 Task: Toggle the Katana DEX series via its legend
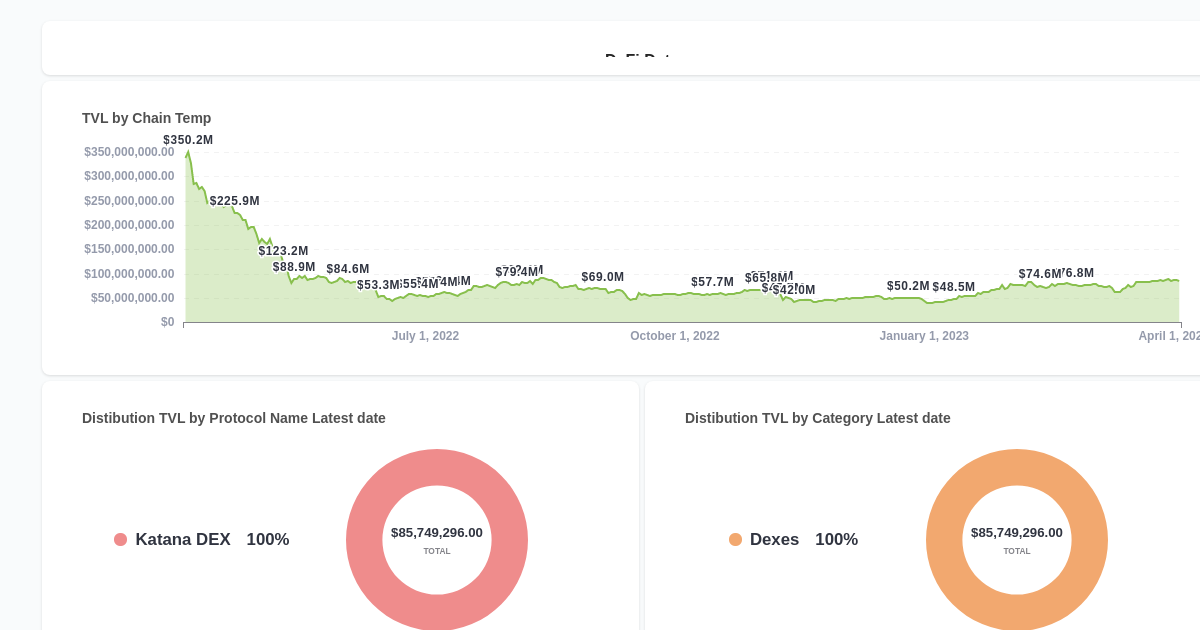183,539
